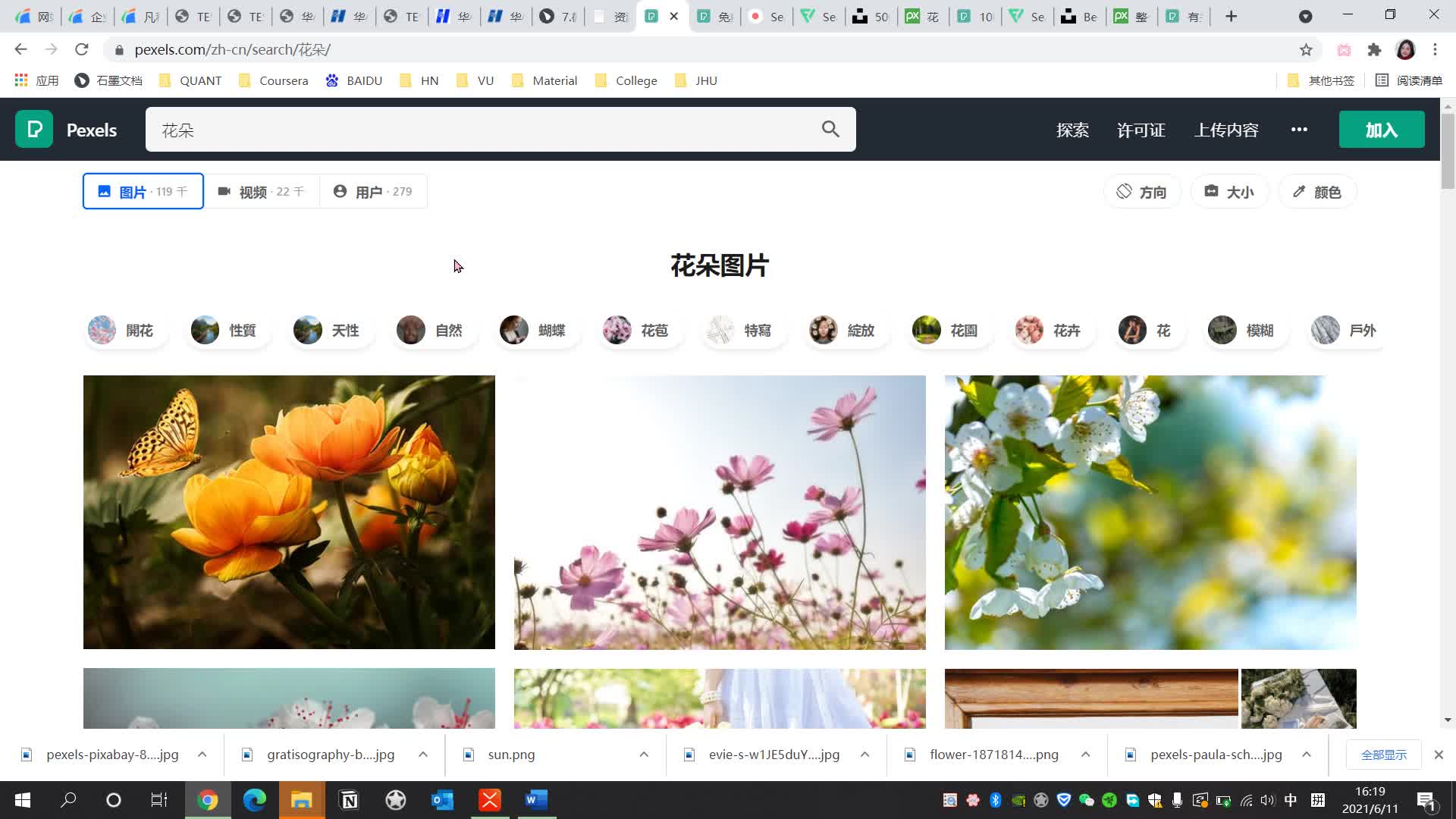Click the 上传内容 link
Viewport: 1456px width, 819px height.
pyautogui.click(x=1226, y=130)
